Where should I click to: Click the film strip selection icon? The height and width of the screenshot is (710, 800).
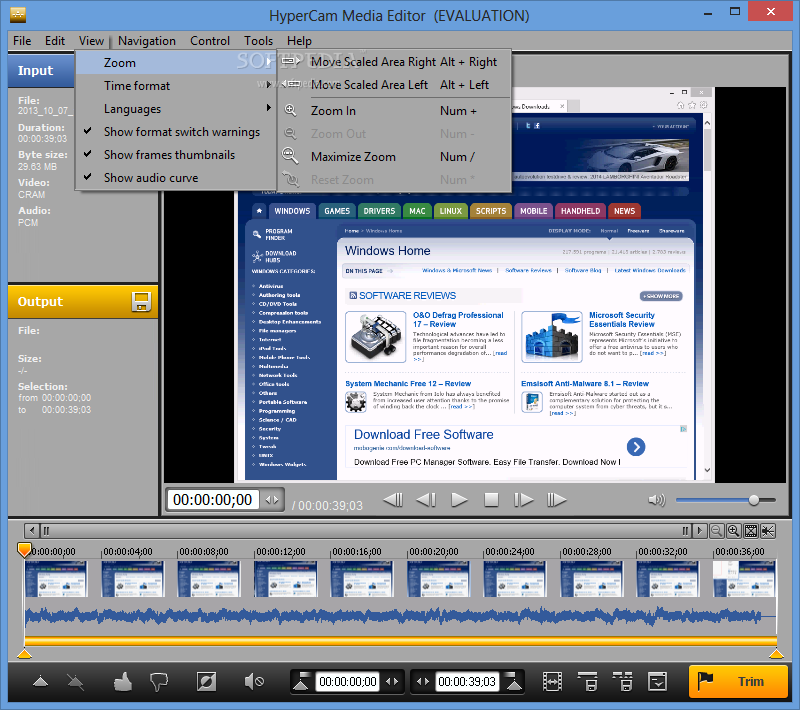553,681
